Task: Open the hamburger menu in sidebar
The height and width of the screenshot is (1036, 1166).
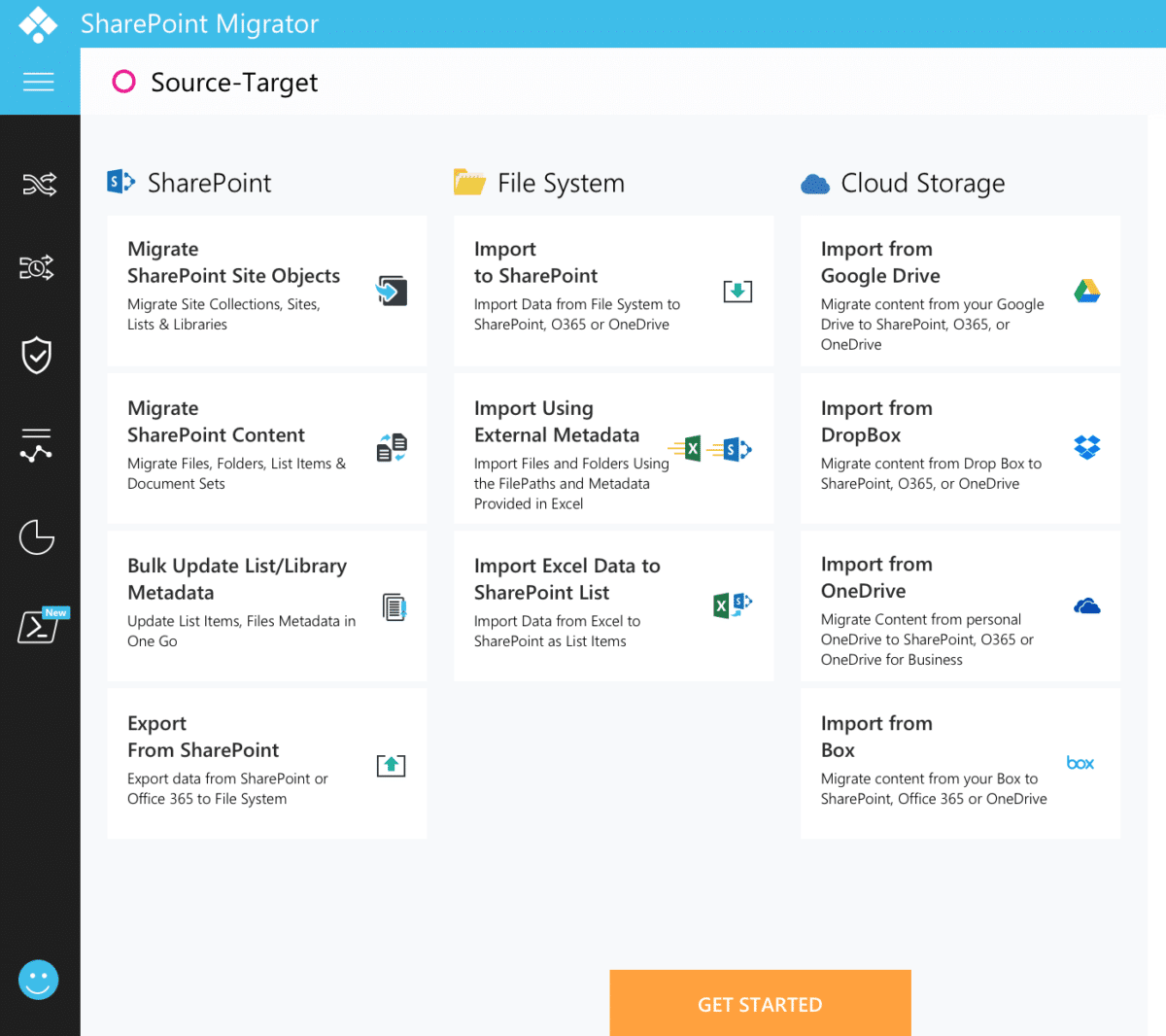Action: 39,82
